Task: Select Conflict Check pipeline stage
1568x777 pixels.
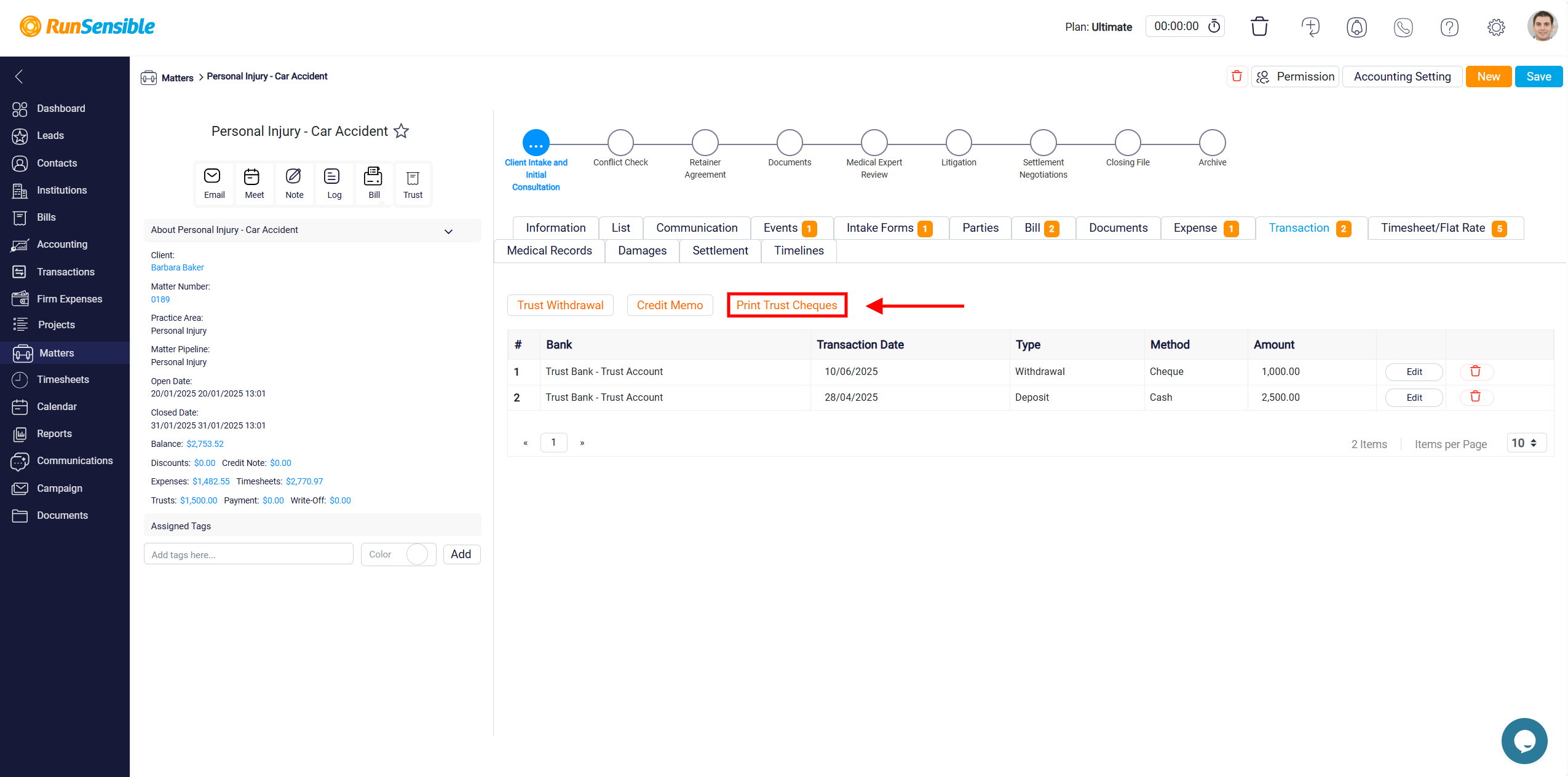Action: (620, 143)
